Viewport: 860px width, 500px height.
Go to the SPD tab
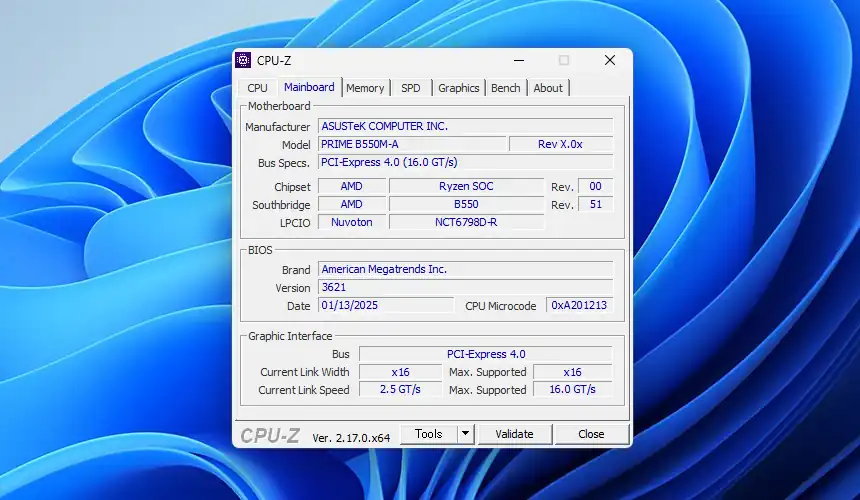pos(411,88)
